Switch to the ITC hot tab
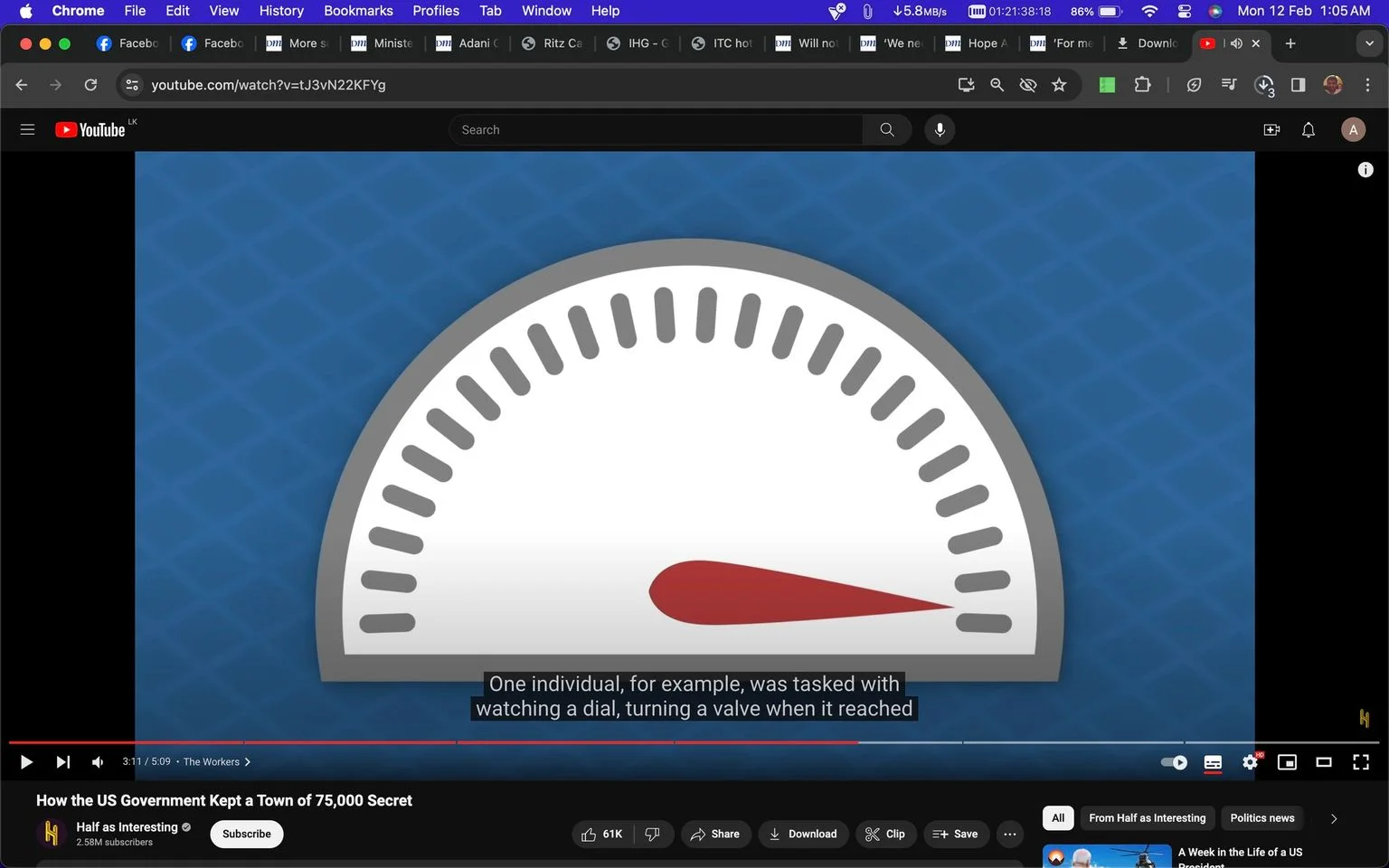 pos(722,43)
